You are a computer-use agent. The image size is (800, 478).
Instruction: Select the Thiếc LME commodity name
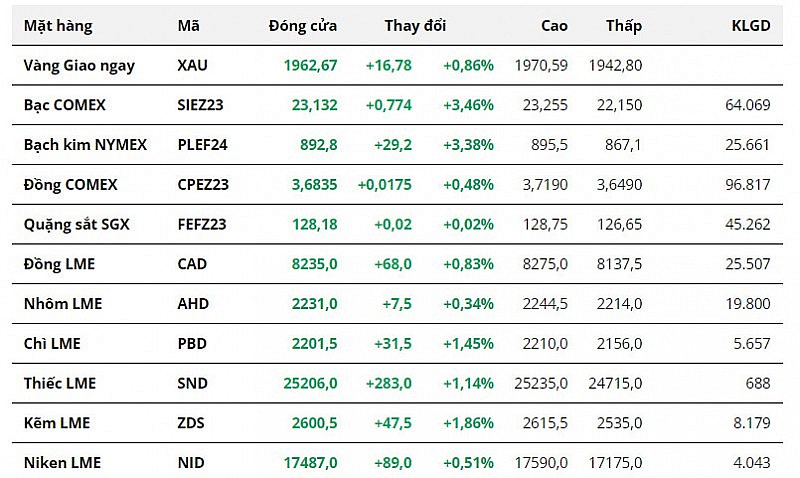pos(60,383)
